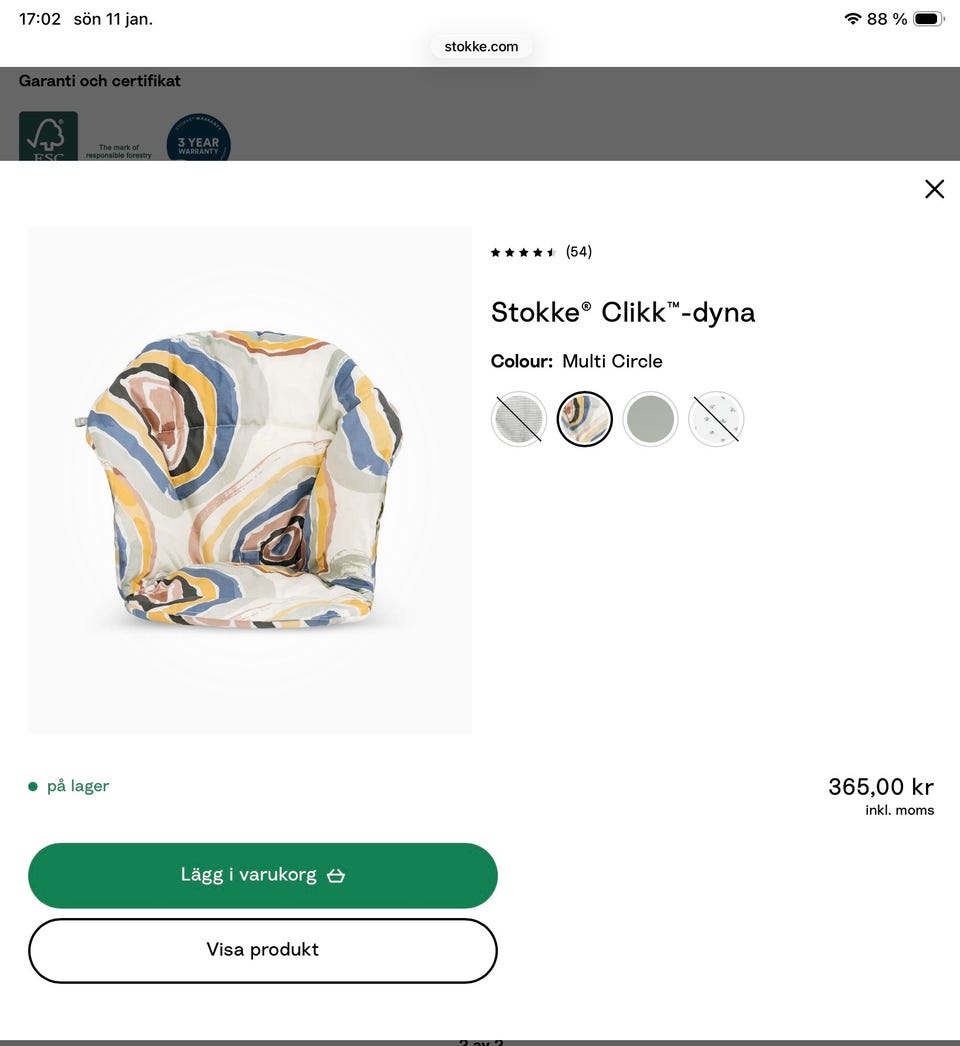Viewport: 960px width, 1046px height.
Task: Click the basket icon in Lägg i varukorg
Action: (x=336, y=876)
